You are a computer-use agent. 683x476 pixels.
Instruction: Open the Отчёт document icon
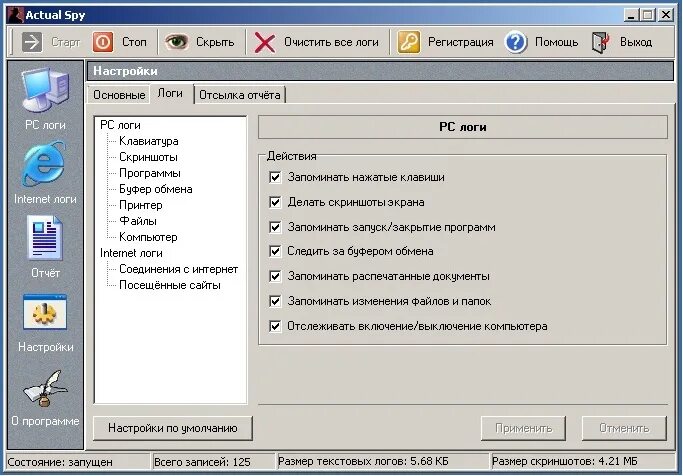(x=45, y=238)
